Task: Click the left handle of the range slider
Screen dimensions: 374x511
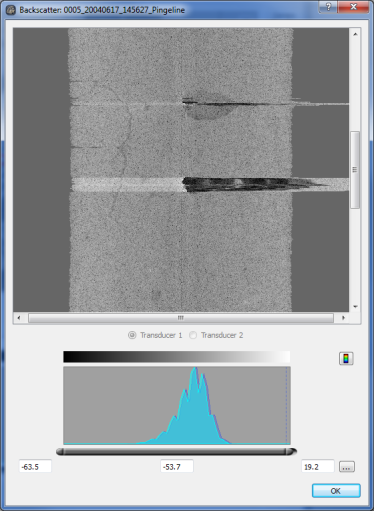Action: pos(60,452)
